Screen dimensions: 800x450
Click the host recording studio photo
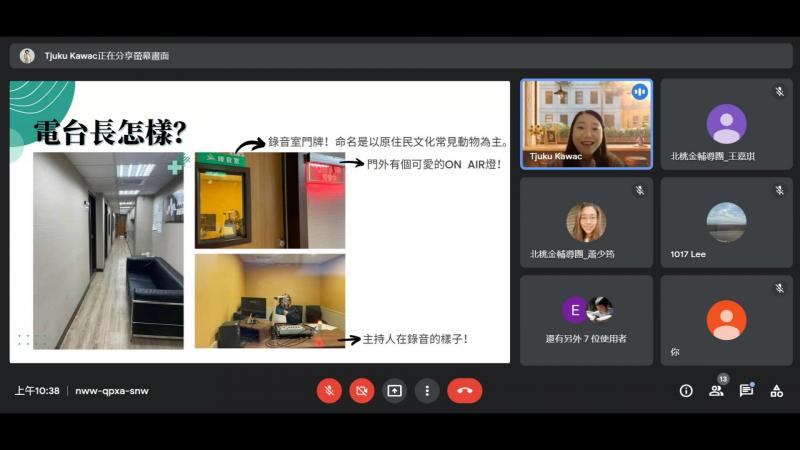(270, 301)
